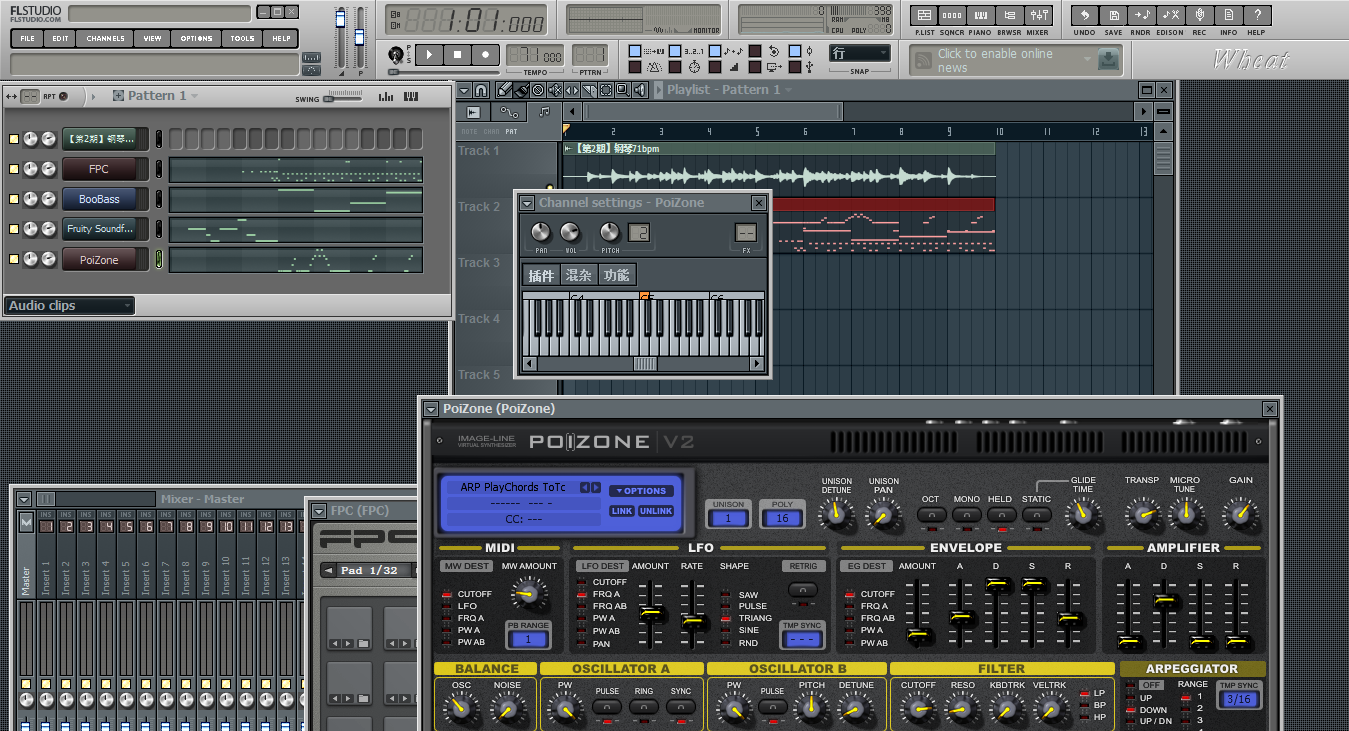Open the EDISON audio editor icon
The height and width of the screenshot is (731, 1349).
click(1170, 16)
